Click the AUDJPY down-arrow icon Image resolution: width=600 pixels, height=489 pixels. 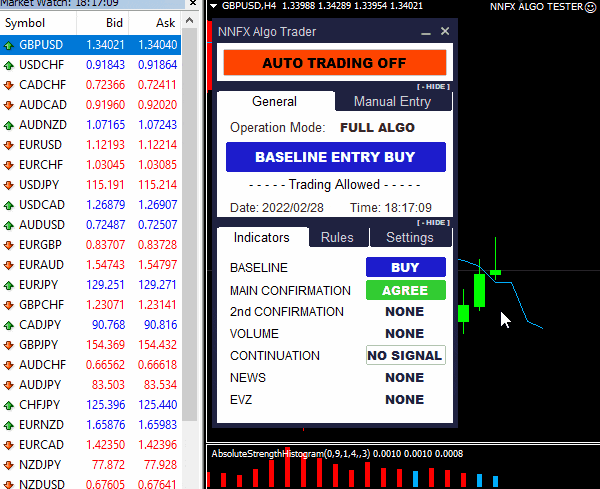[x=8, y=385]
